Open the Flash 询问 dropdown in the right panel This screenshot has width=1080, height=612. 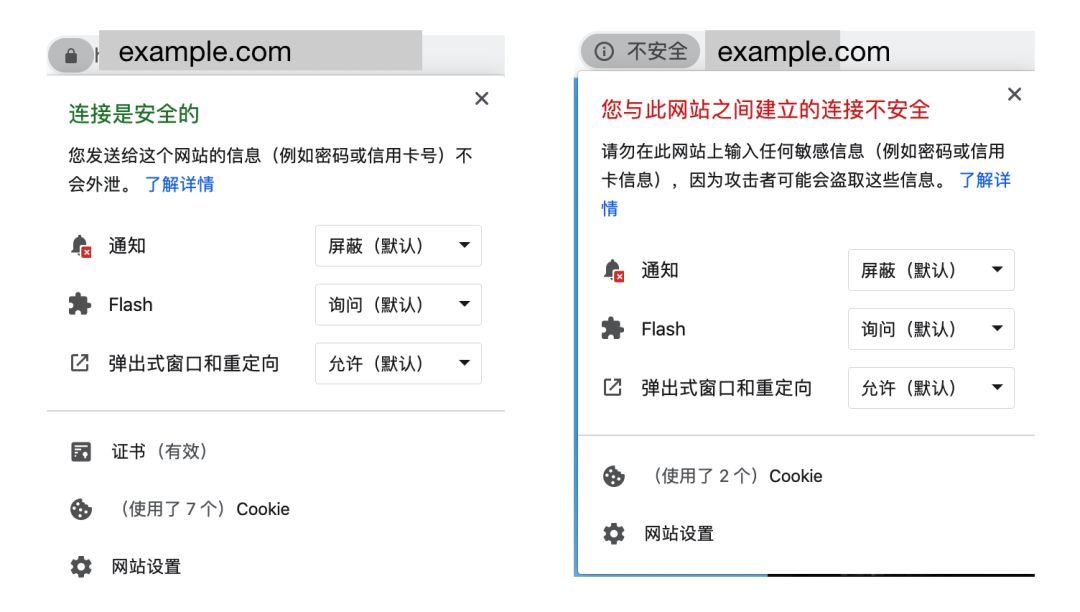(931, 329)
